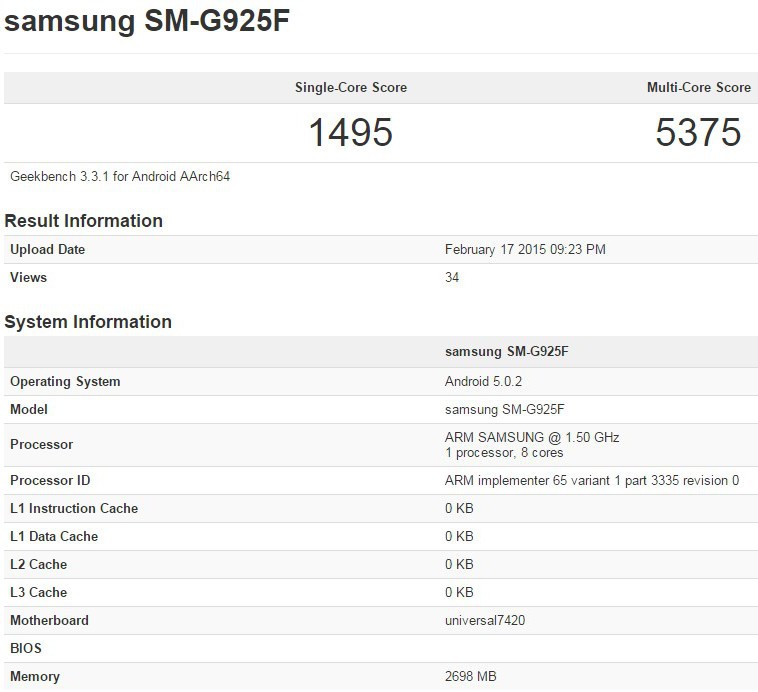Click the 'Operating System' row label

coord(65,382)
